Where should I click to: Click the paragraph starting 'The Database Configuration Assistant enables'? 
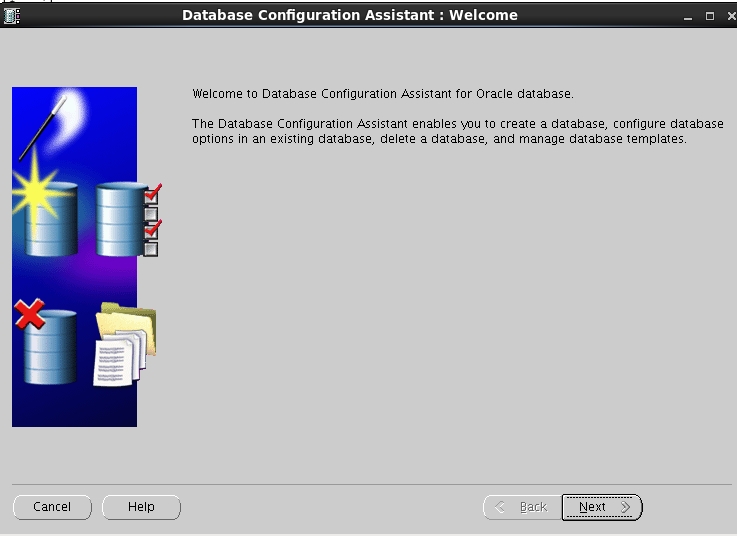click(457, 131)
